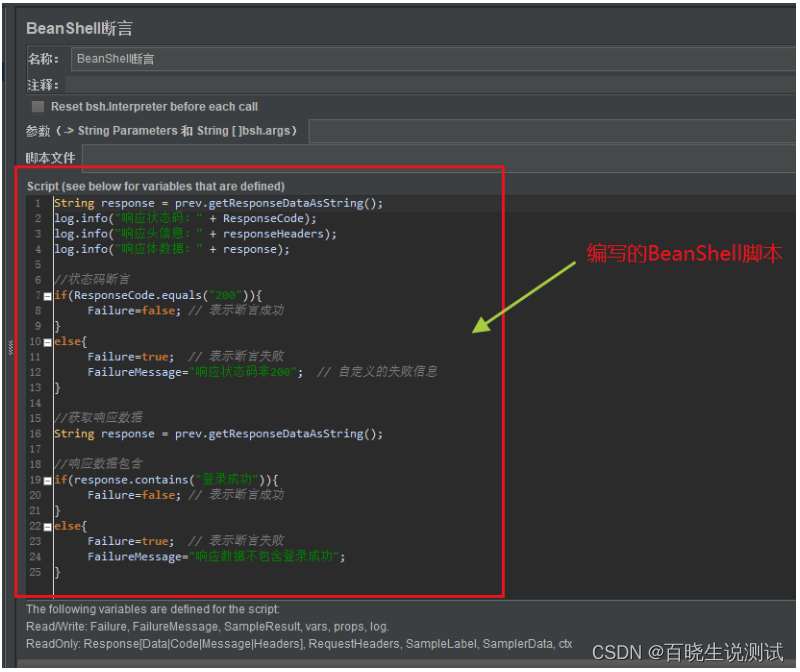The height and width of the screenshot is (672, 800).
Task: Click the BeanShell断言 dialog title text
Action: coord(78,28)
